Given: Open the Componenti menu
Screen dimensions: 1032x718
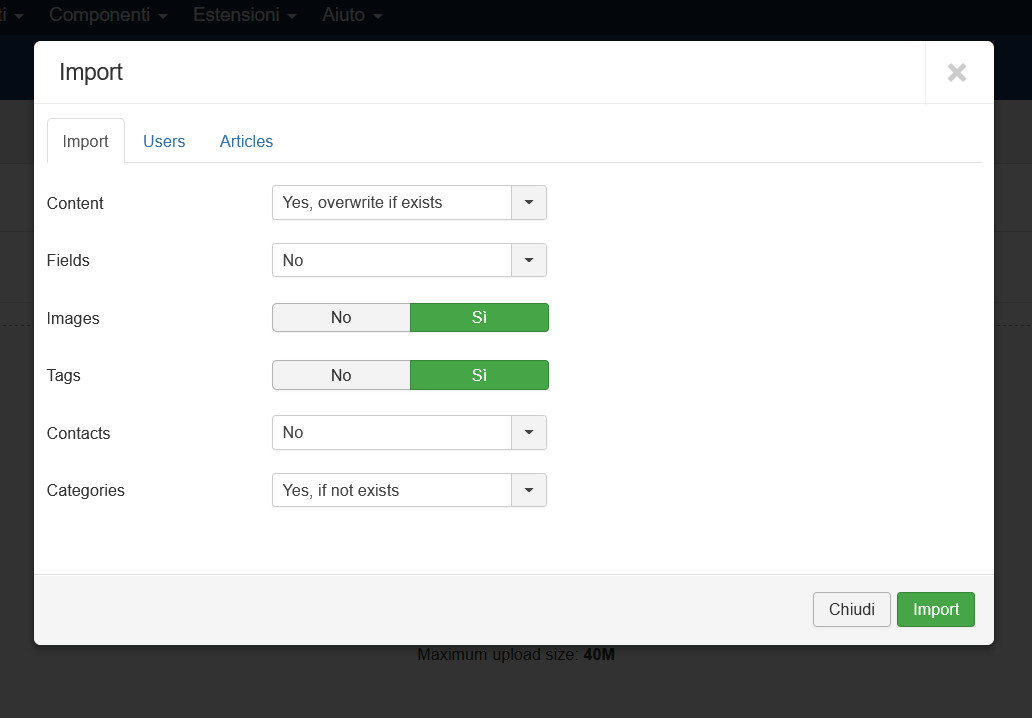Looking at the screenshot, I should (108, 14).
